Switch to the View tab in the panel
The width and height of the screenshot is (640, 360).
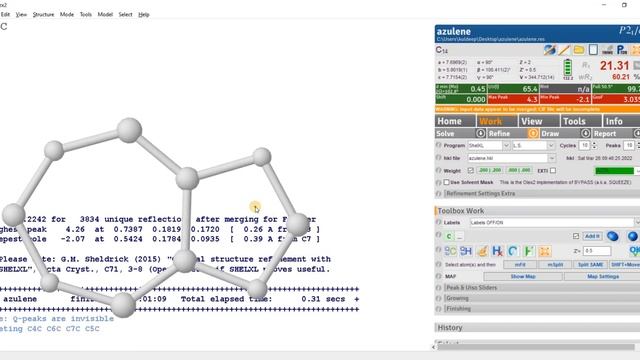click(539, 121)
